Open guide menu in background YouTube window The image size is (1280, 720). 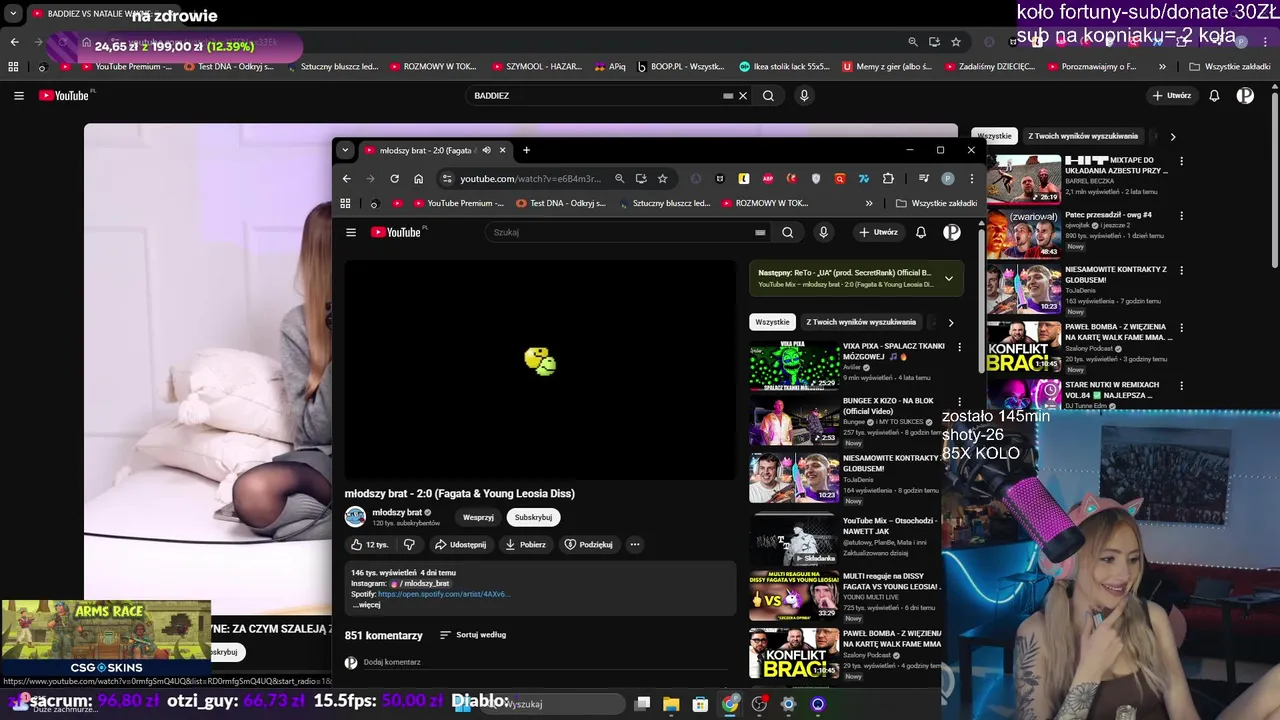(19, 96)
